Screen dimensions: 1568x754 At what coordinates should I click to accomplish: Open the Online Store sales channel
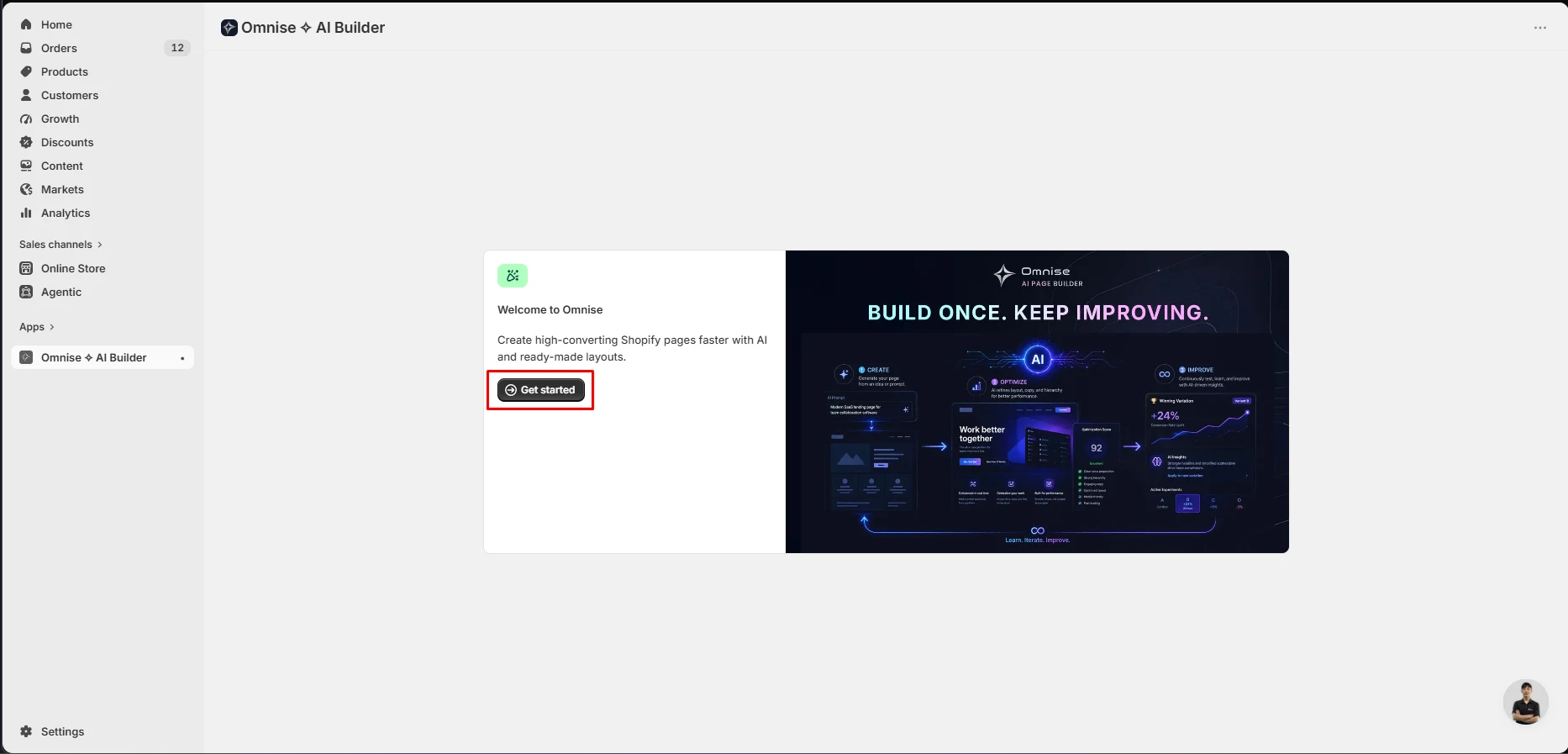tap(73, 268)
